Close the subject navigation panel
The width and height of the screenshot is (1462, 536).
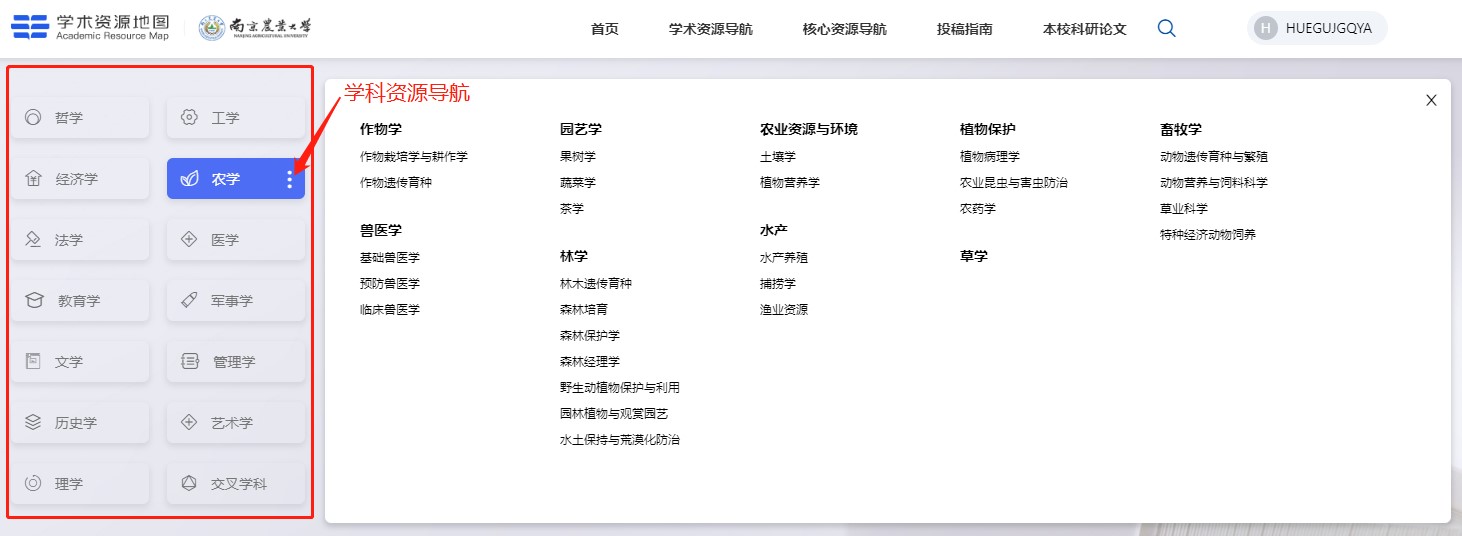[1431, 100]
